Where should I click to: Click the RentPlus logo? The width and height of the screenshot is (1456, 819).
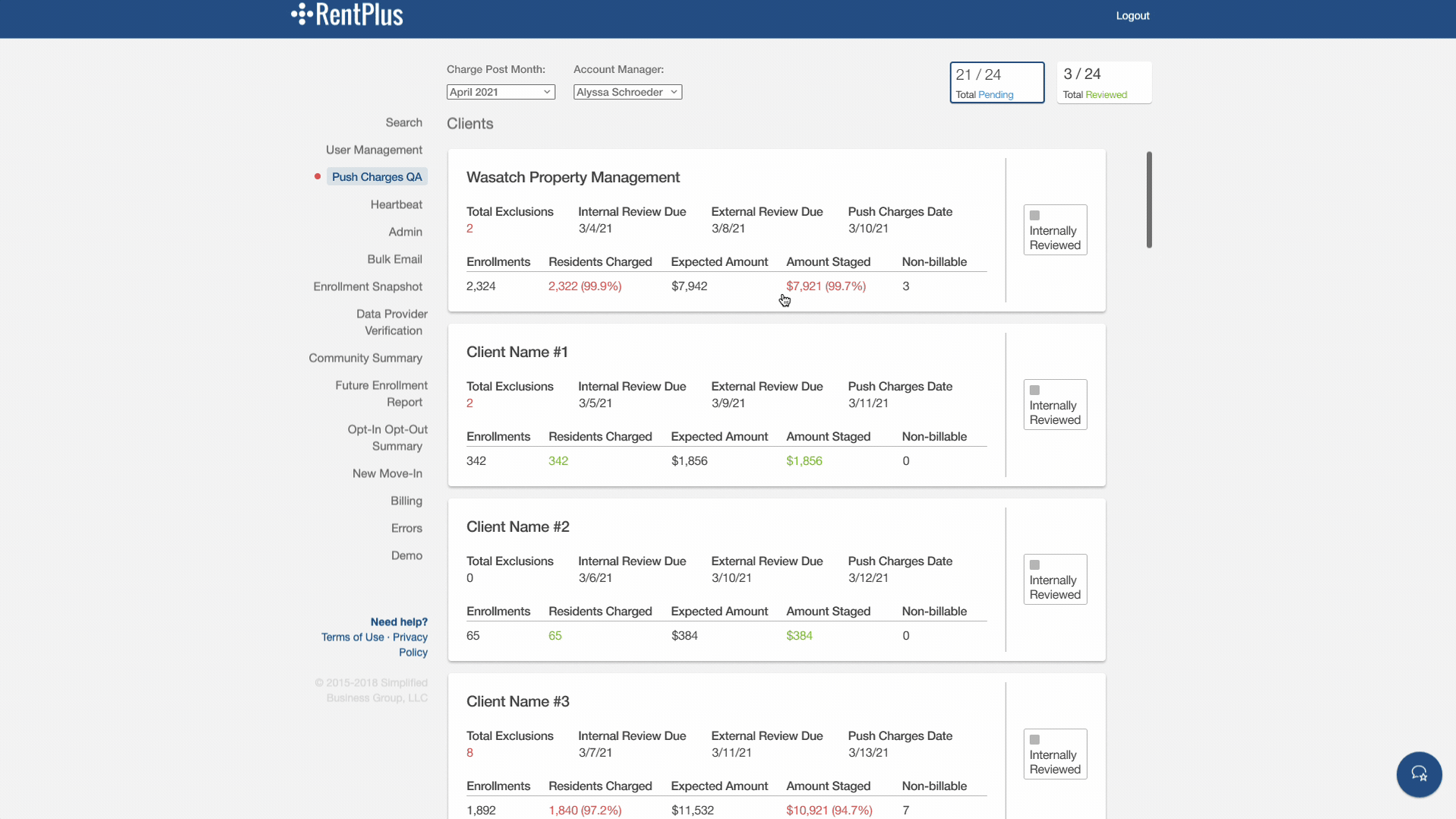pyautogui.click(x=347, y=14)
